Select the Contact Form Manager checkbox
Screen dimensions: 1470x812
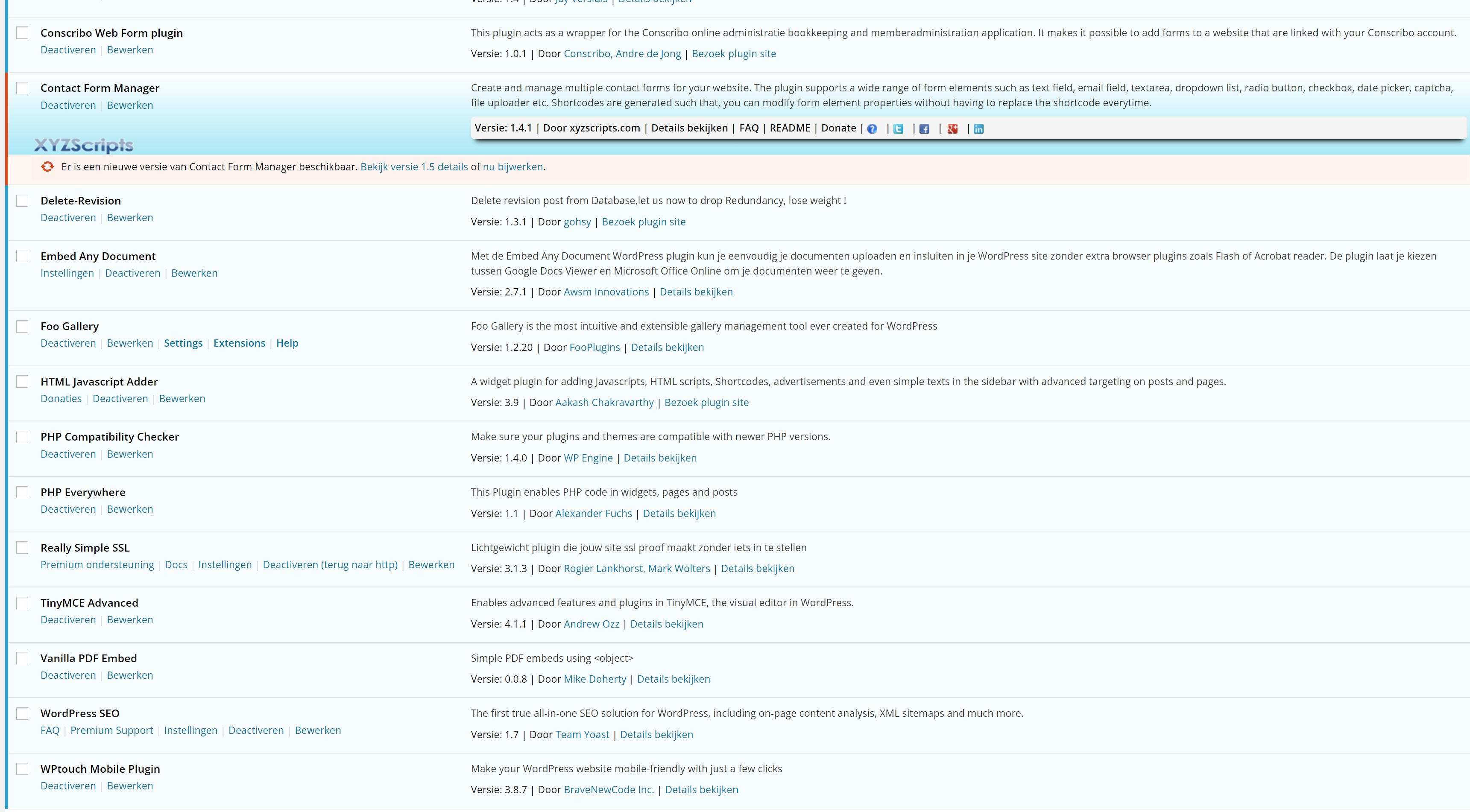click(x=22, y=88)
